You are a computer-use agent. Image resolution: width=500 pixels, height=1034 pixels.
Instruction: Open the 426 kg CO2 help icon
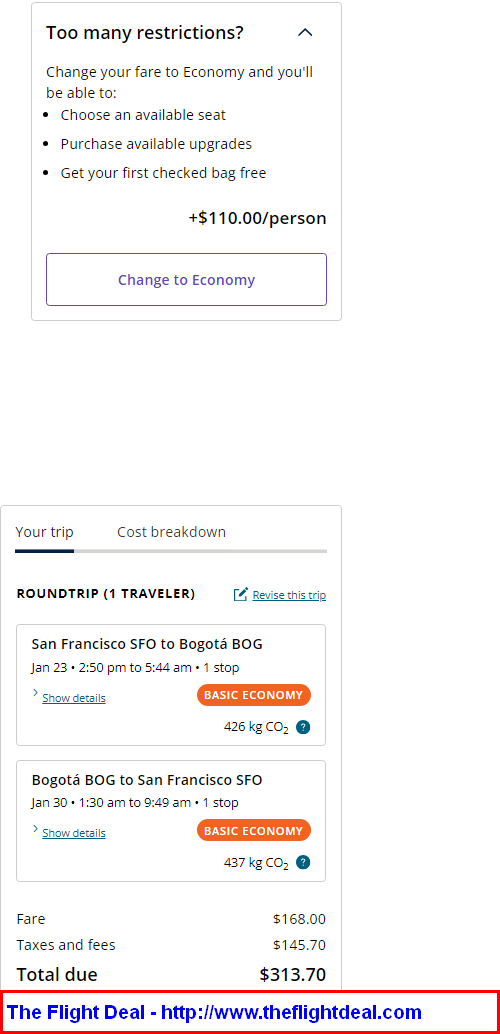[303, 727]
